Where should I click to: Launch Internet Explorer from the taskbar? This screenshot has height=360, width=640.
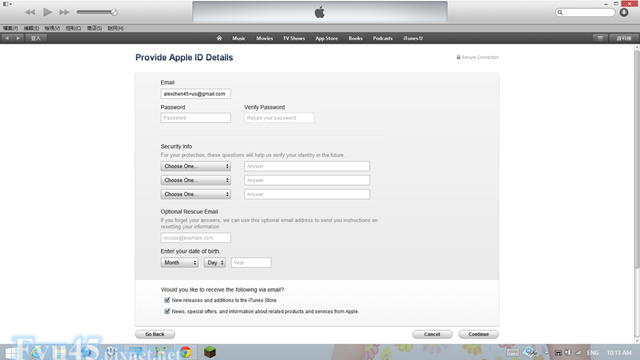click(36, 352)
